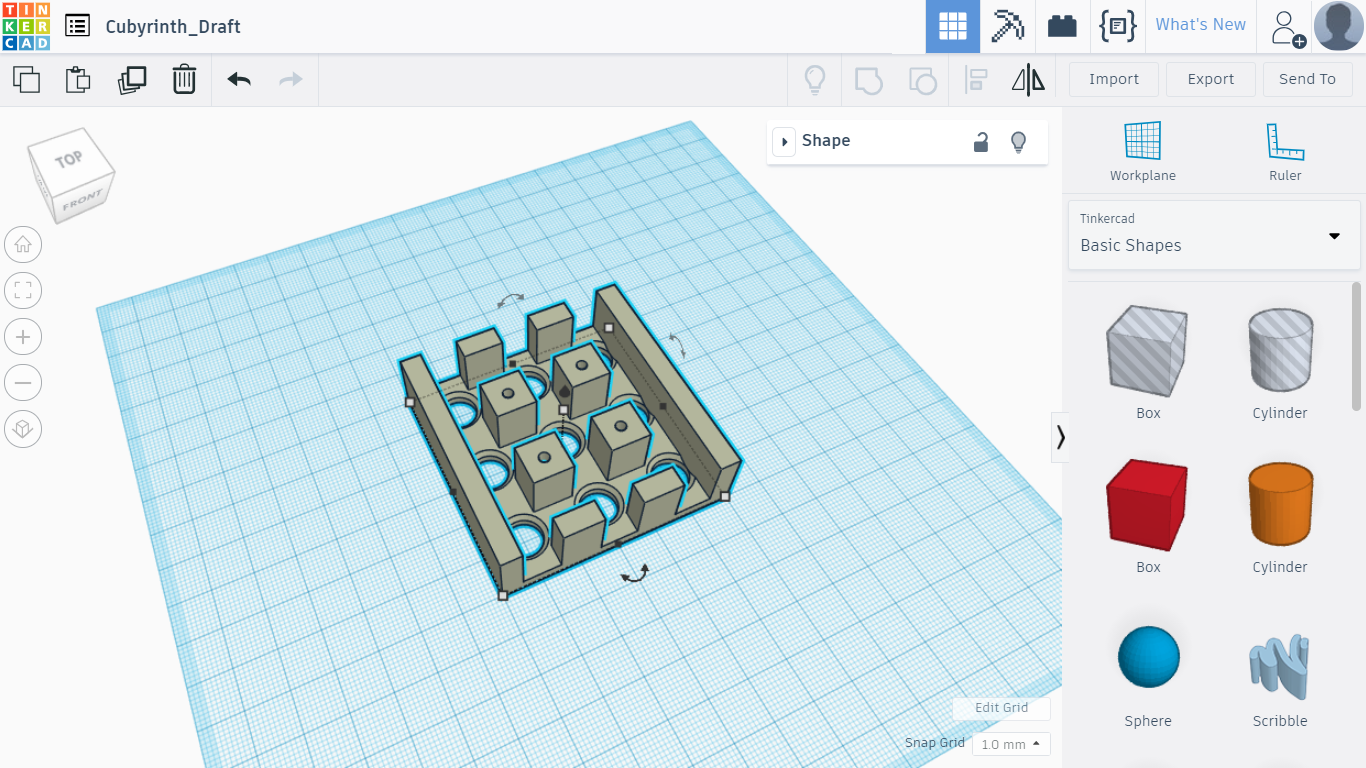Screen dimensions: 1366x768
Task: Open Bricks mode icon
Action: [x=1062, y=26]
